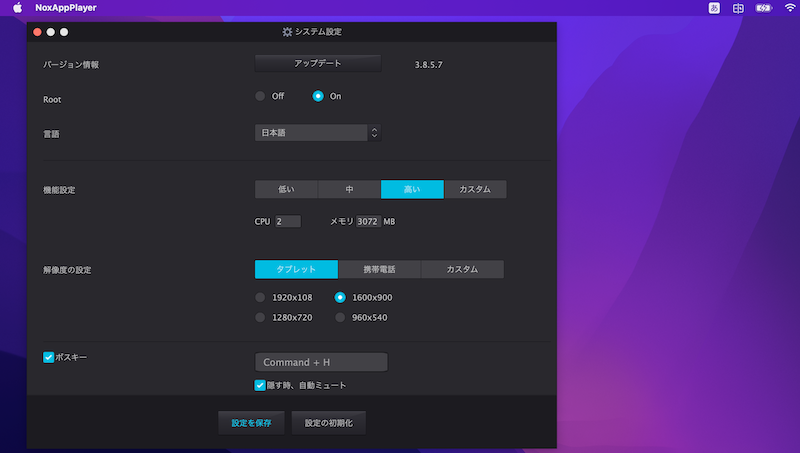Select the Root On radio button

click(x=318, y=97)
